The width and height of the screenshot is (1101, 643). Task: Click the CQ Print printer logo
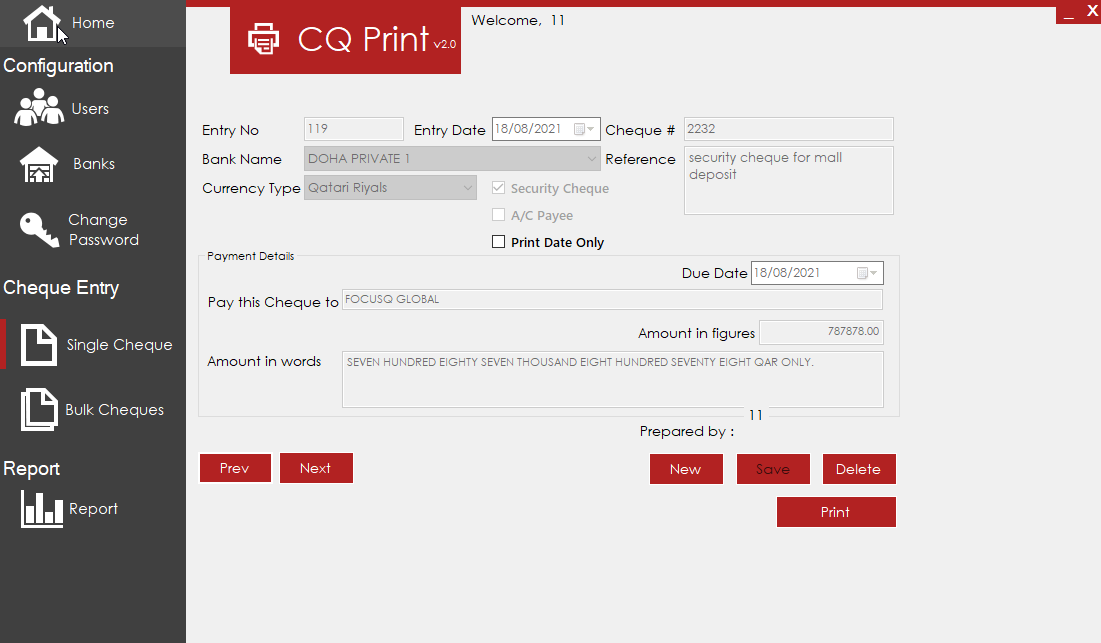263,39
